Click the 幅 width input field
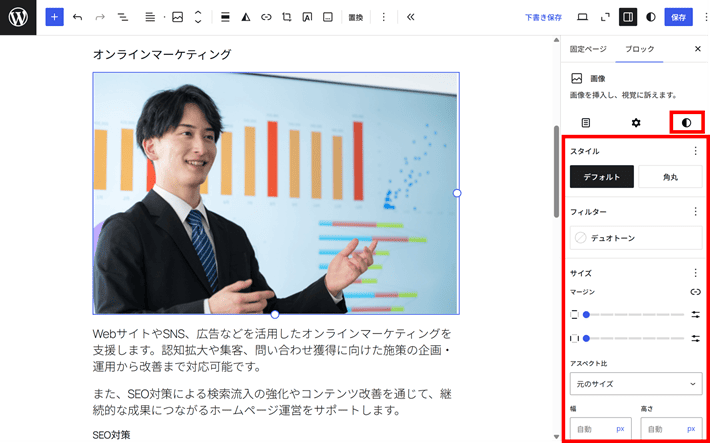 pos(594,429)
